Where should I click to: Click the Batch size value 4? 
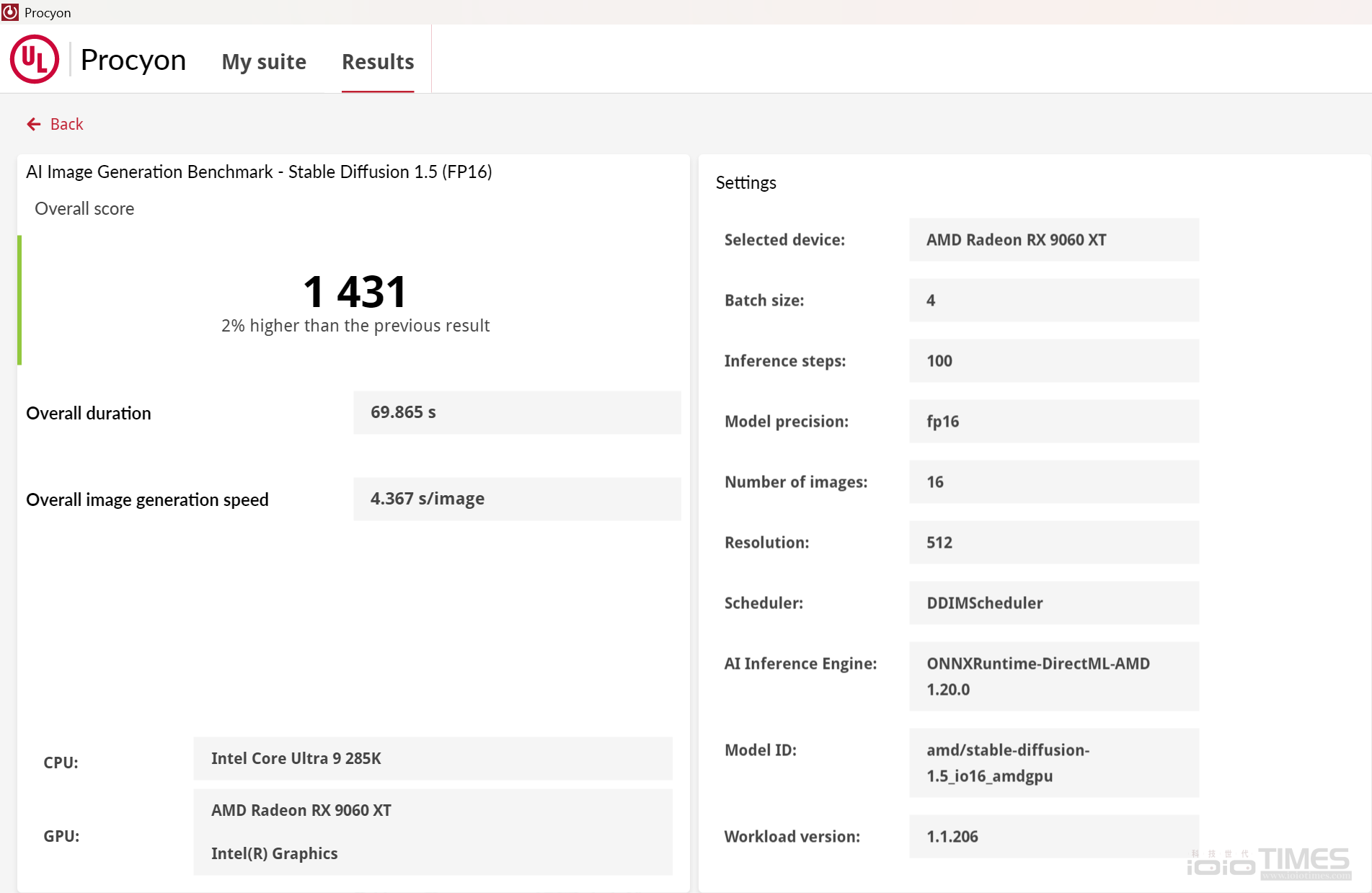1054,300
